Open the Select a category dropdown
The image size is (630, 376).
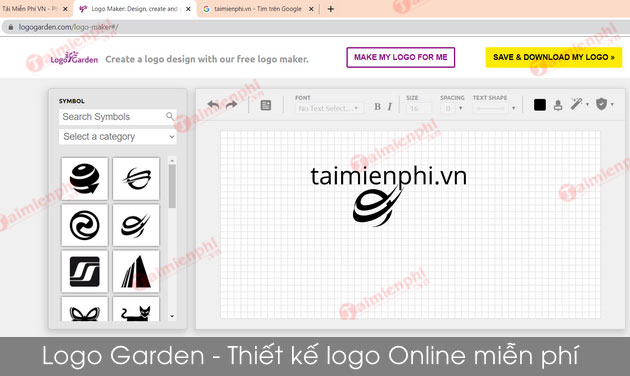click(x=117, y=137)
